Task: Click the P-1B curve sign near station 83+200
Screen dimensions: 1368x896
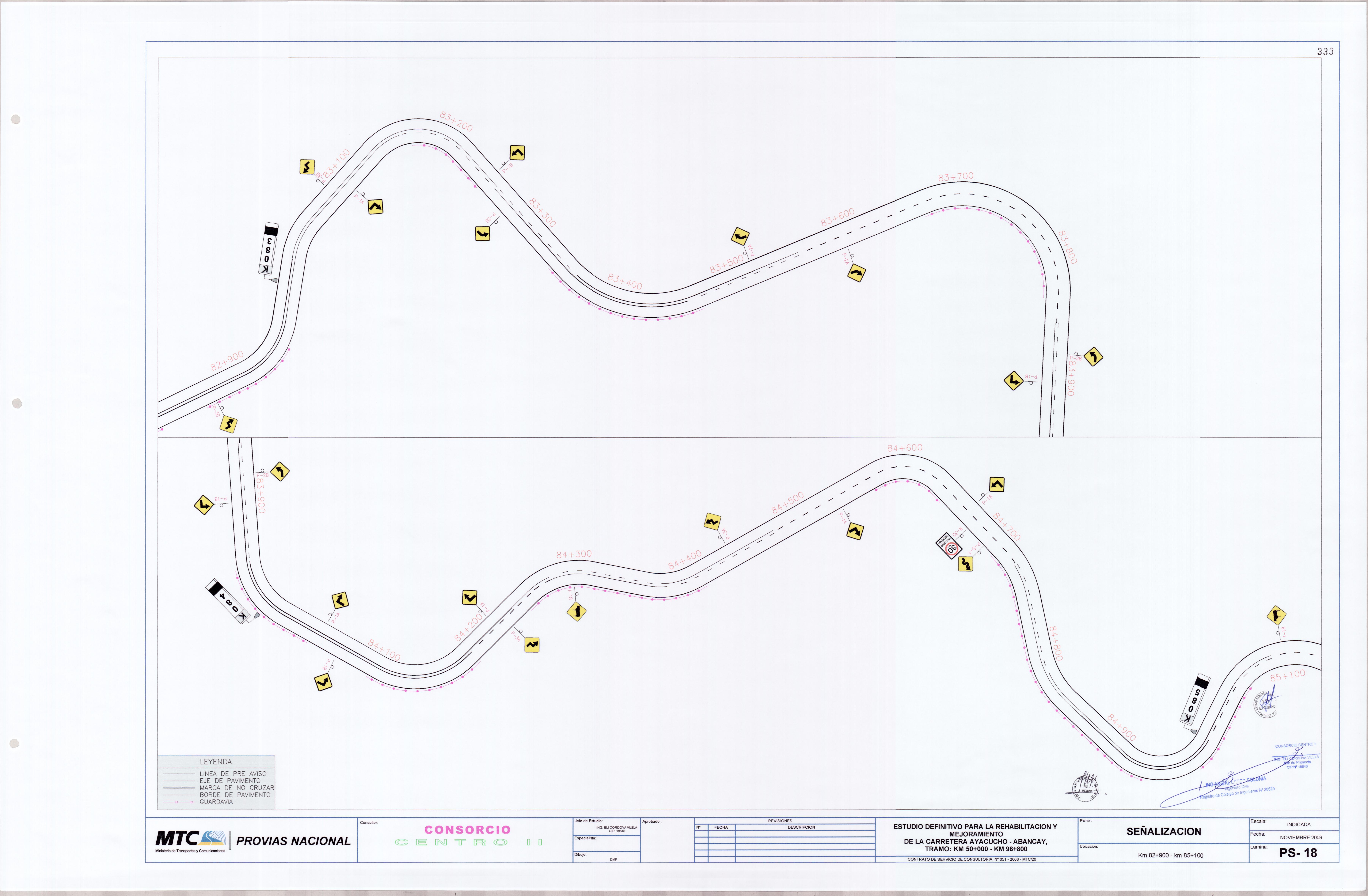Action: [517, 153]
